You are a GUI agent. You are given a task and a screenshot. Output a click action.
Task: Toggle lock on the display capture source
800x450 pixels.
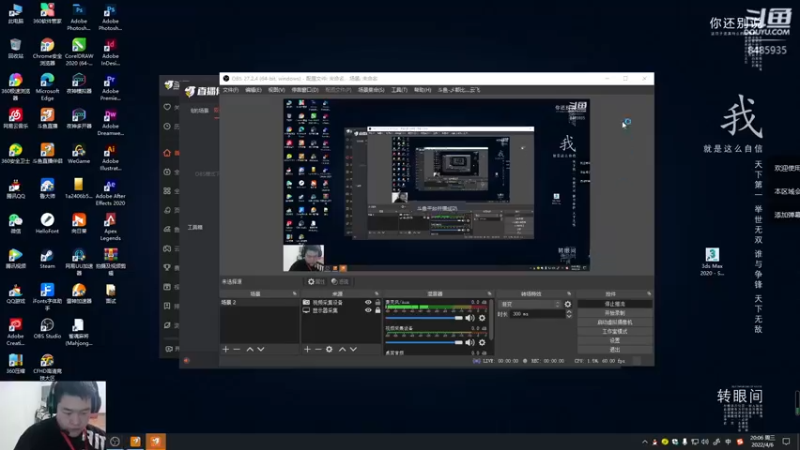tap(378, 310)
